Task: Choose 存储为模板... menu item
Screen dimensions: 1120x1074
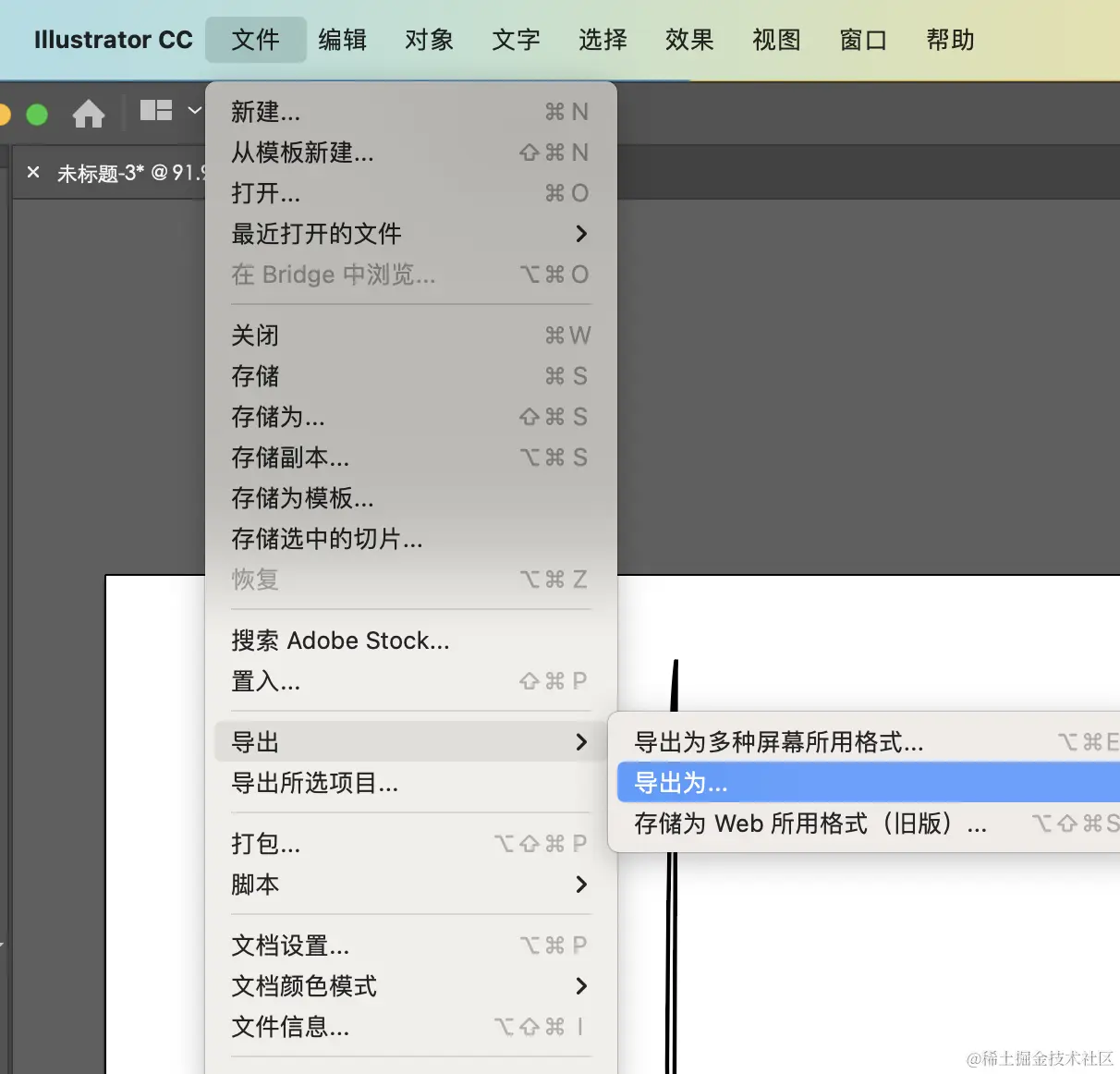Action: [410, 498]
